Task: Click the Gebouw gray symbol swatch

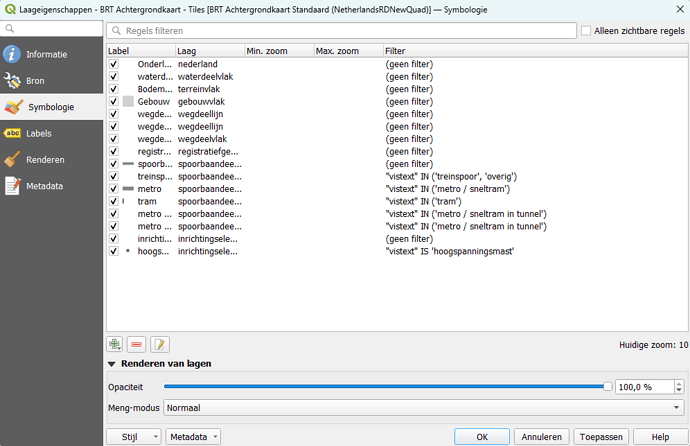Action: point(128,101)
